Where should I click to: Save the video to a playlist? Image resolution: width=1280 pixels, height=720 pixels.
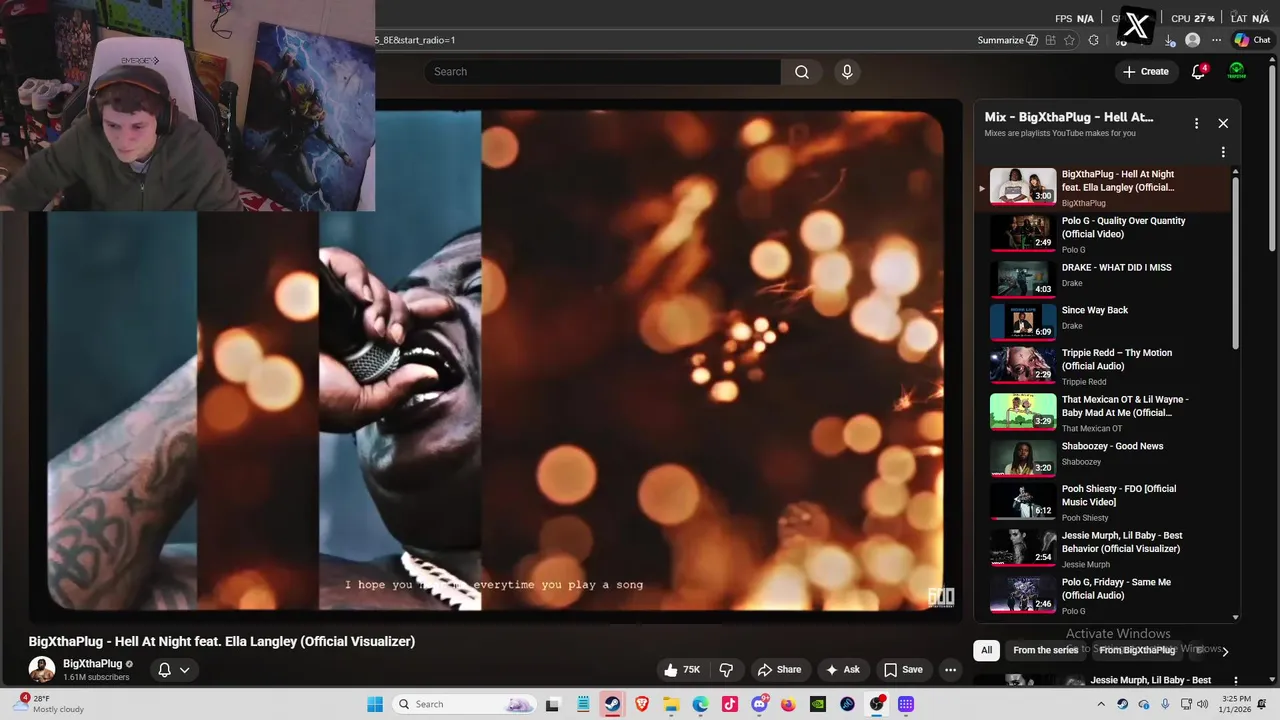(x=903, y=670)
